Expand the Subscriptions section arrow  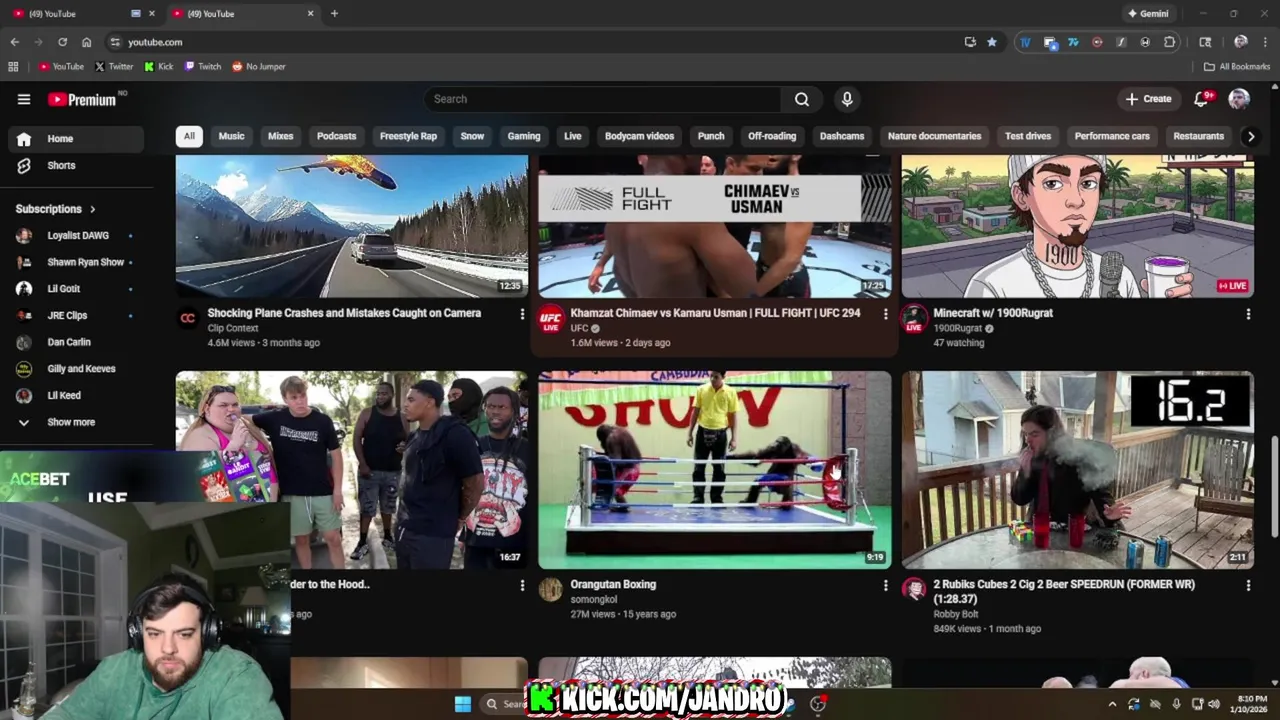tap(92, 209)
